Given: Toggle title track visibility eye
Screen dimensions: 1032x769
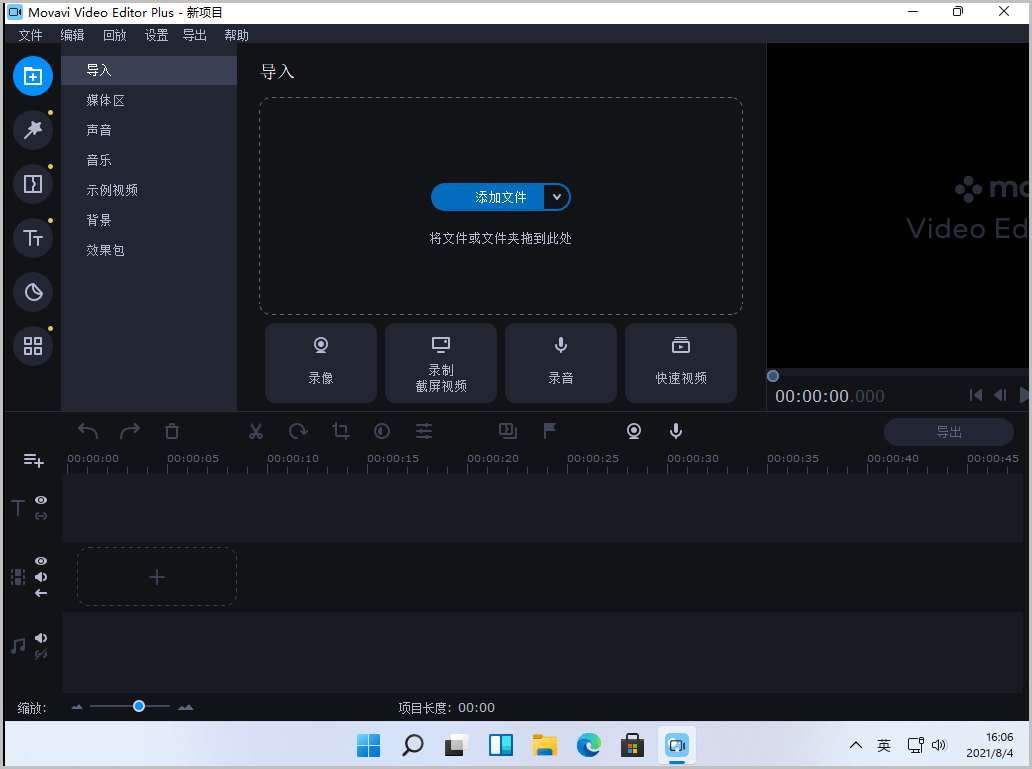Looking at the screenshot, I should 41,500.
